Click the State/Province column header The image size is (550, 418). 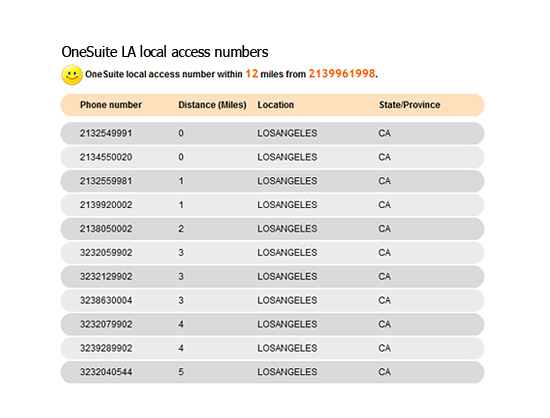[409, 105]
